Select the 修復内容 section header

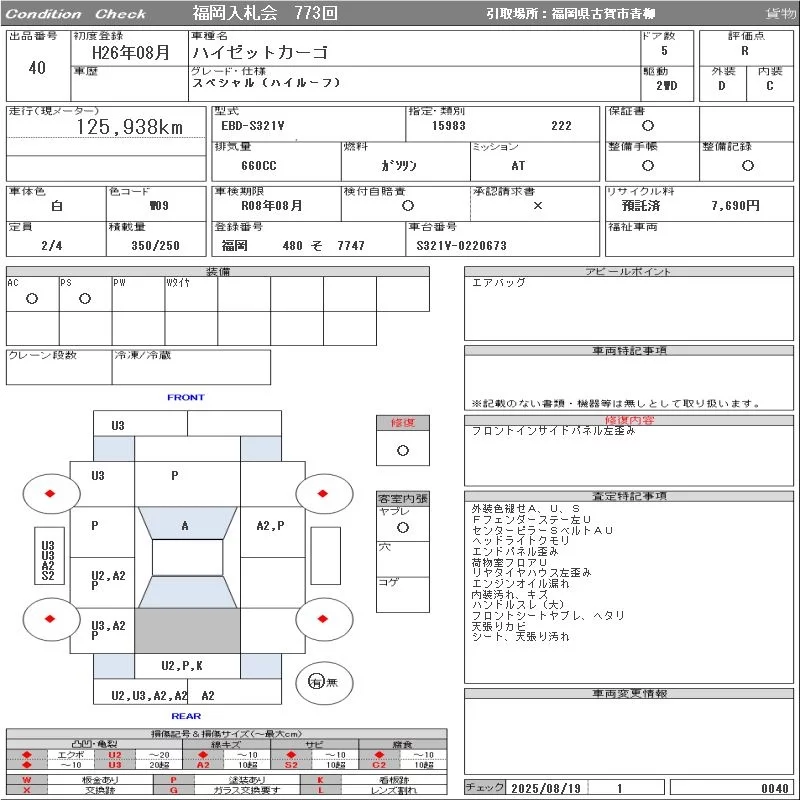pos(629,420)
